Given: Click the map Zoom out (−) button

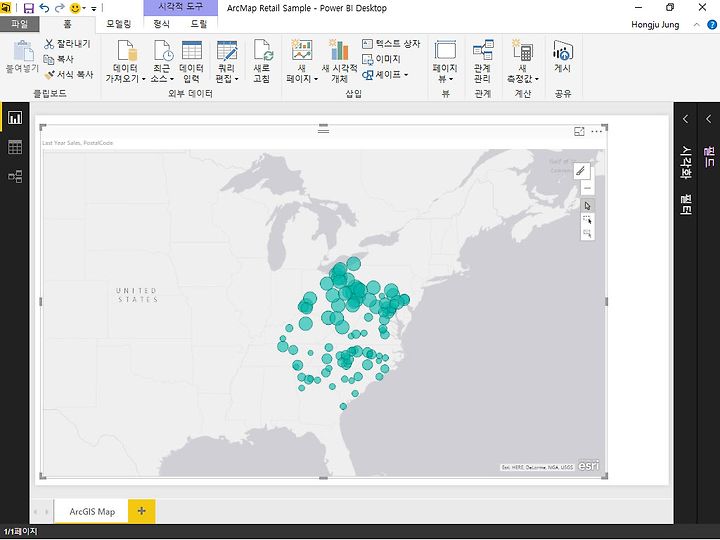Looking at the screenshot, I should [x=587, y=187].
